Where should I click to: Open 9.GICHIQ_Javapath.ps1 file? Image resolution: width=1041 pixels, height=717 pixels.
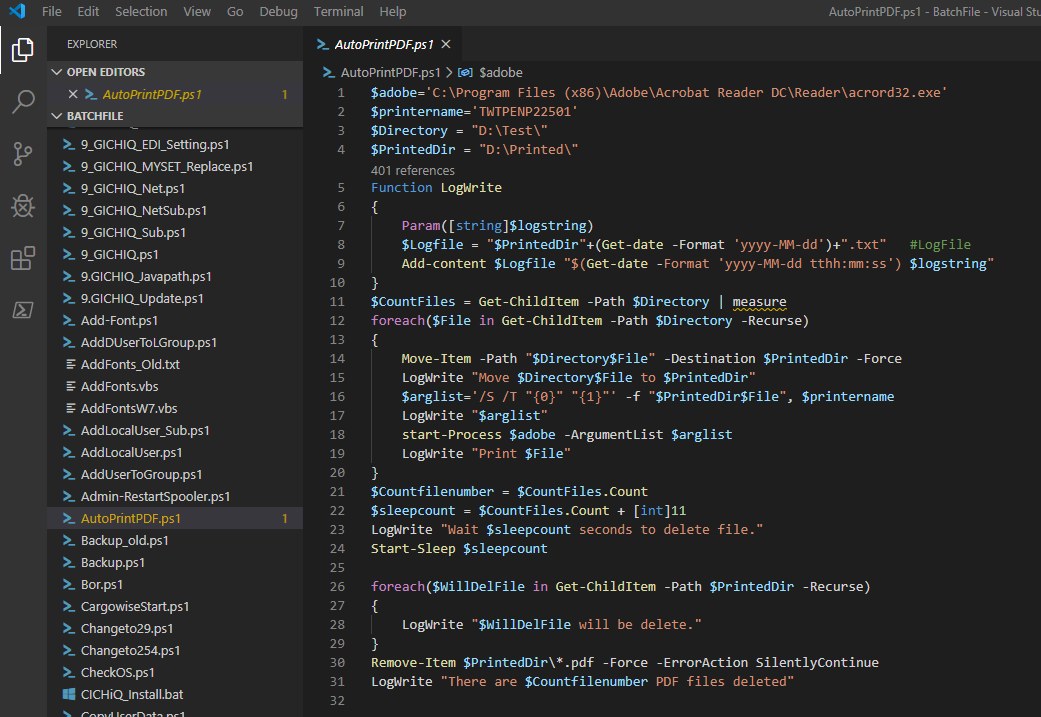tap(175, 276)
